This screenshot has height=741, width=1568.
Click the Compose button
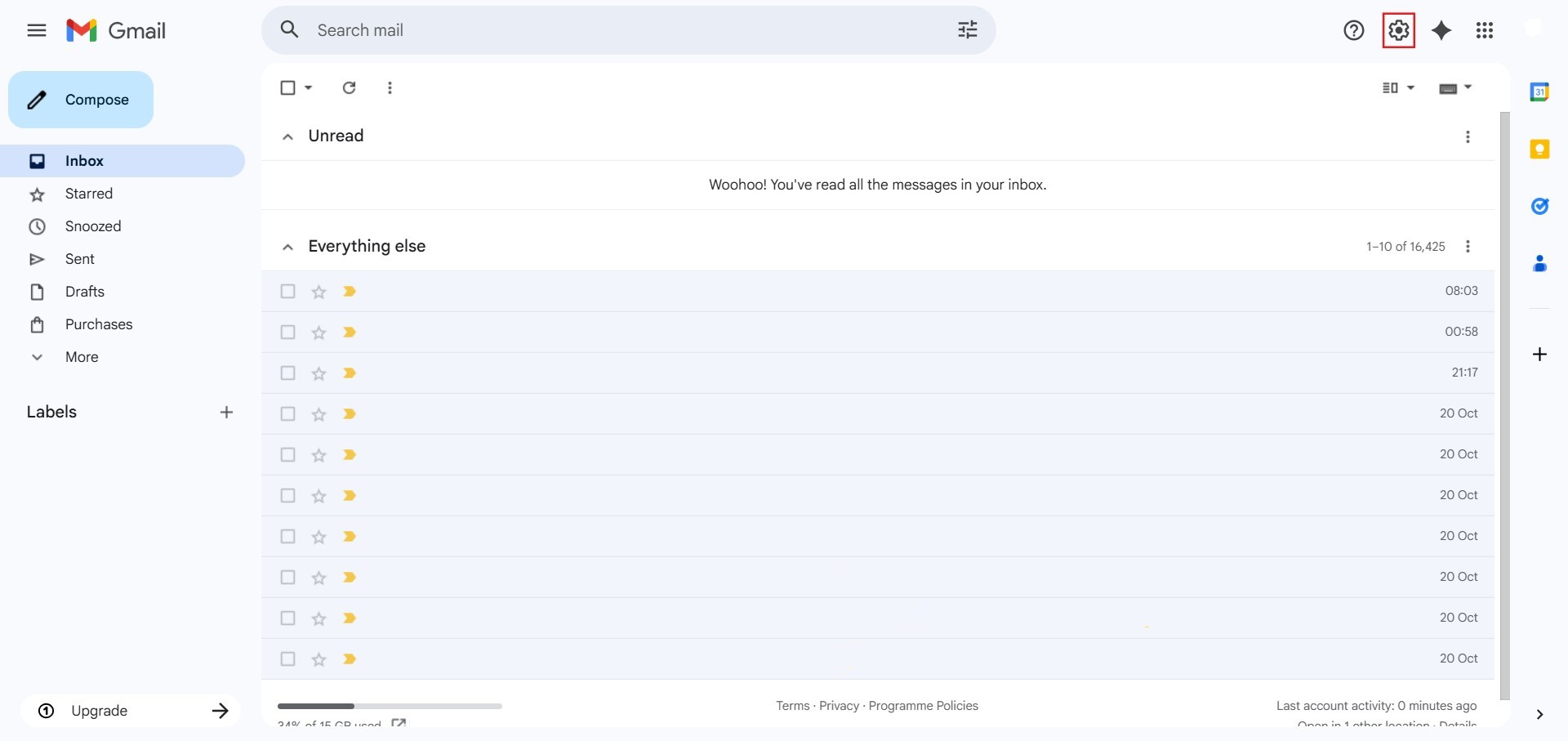81,100
